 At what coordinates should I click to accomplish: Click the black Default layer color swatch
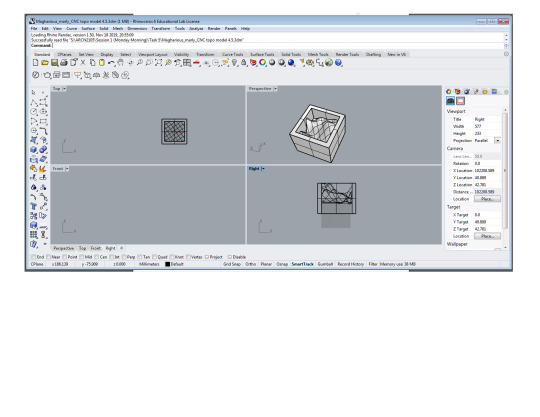pyautogui.click(x=168, y=264)
